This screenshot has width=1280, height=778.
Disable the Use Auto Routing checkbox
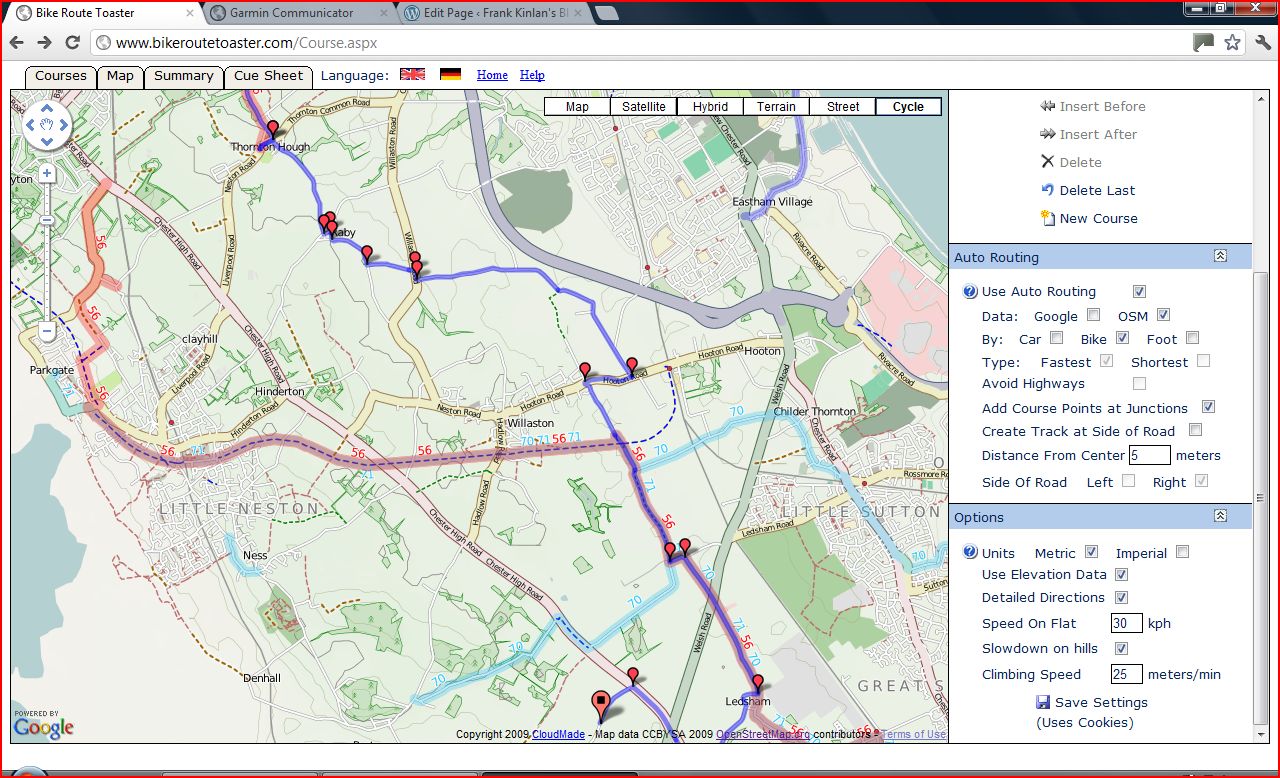(x=1138, y=292)
